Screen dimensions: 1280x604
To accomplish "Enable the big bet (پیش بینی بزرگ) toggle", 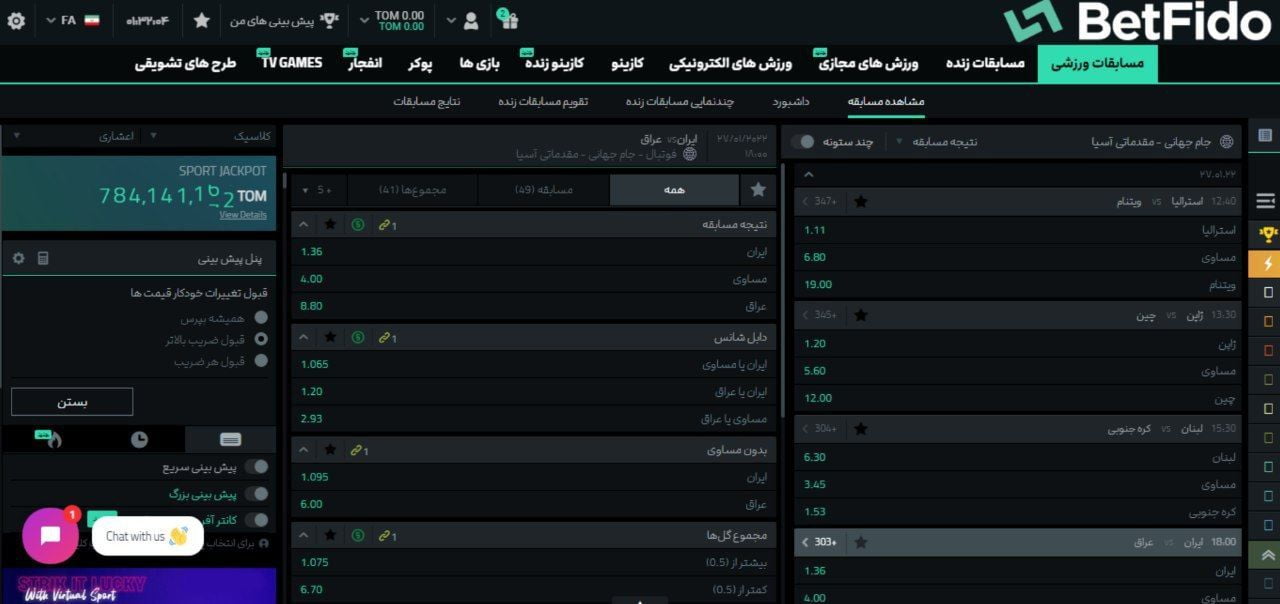I will tap(258, 492).
